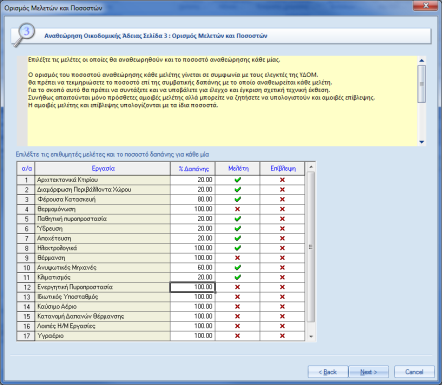Toggle Μελέτη checkmark for Ανυψωτικές Μηχανές

pyautogui.click(x=237, y=268)
